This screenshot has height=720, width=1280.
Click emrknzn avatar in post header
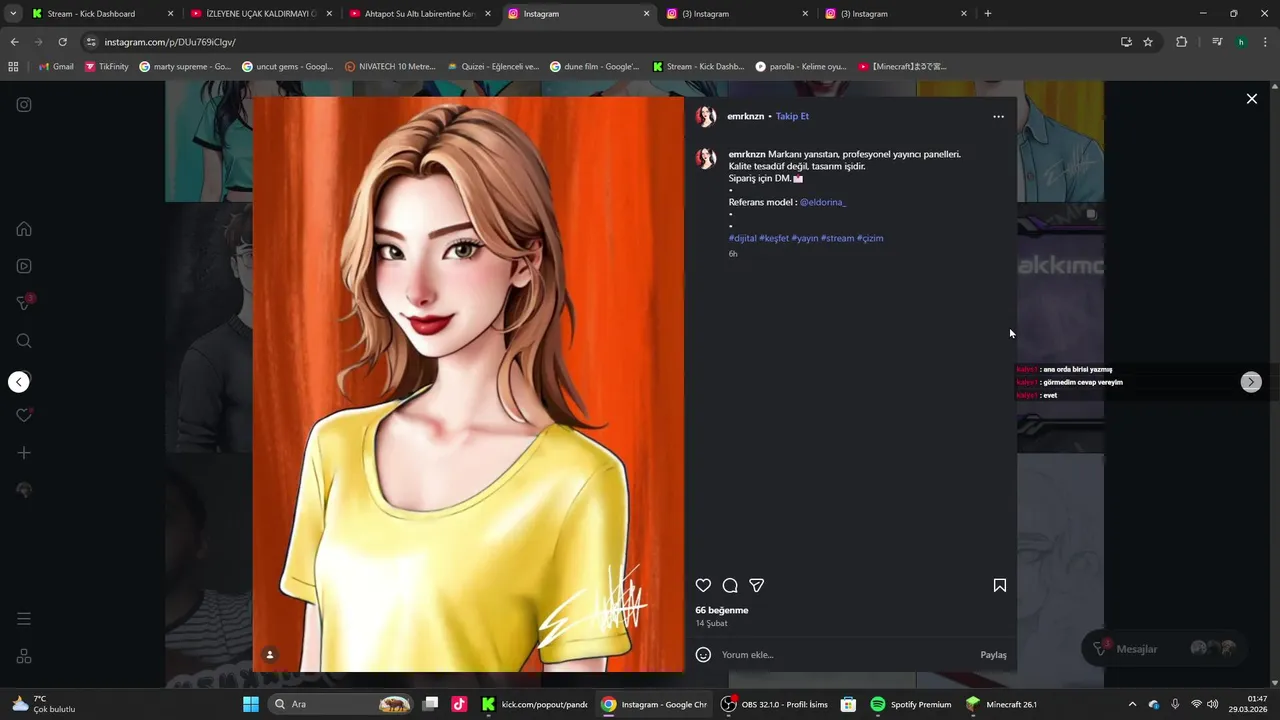pos(706,117)
